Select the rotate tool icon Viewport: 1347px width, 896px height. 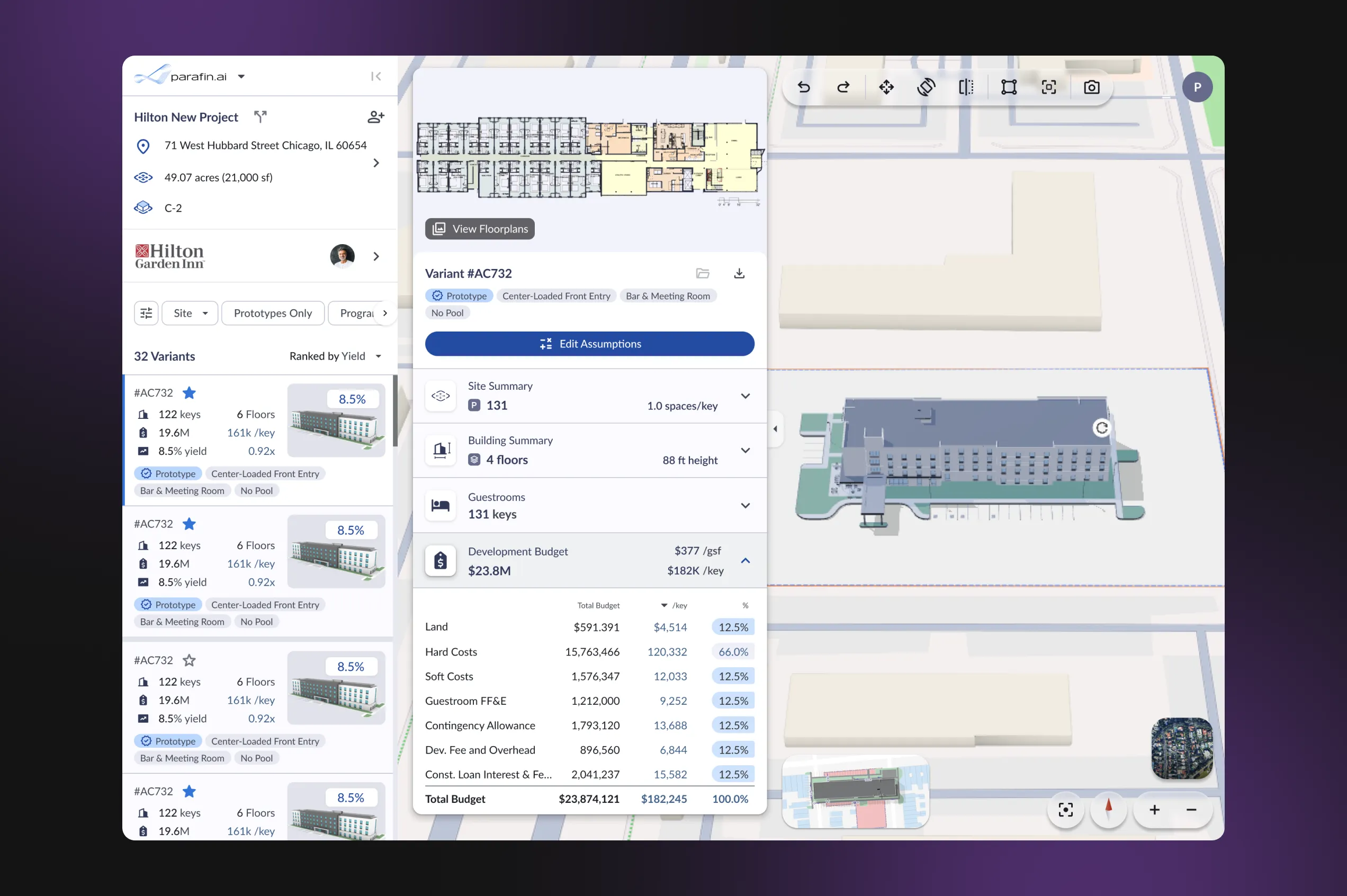pyautogui.click(x=926, y=87)
